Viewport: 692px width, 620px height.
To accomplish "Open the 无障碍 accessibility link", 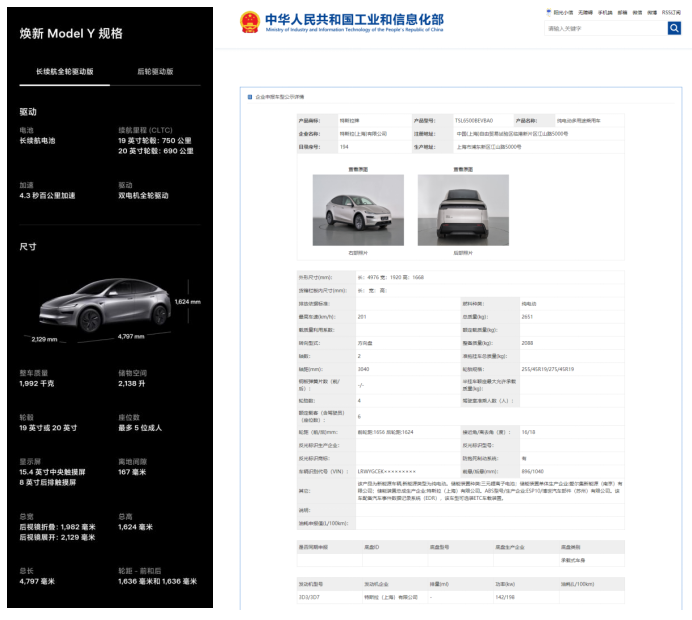I will coord(585,12).
